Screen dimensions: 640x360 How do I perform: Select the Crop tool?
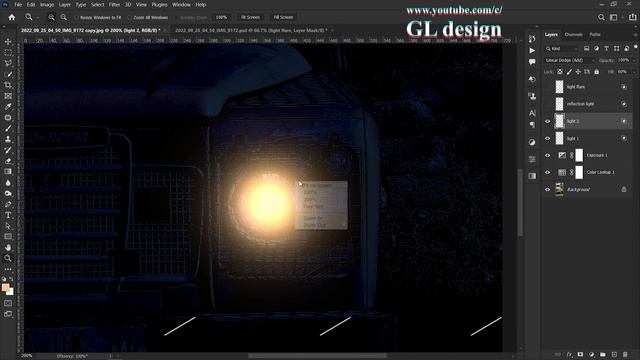coord(8,85)
